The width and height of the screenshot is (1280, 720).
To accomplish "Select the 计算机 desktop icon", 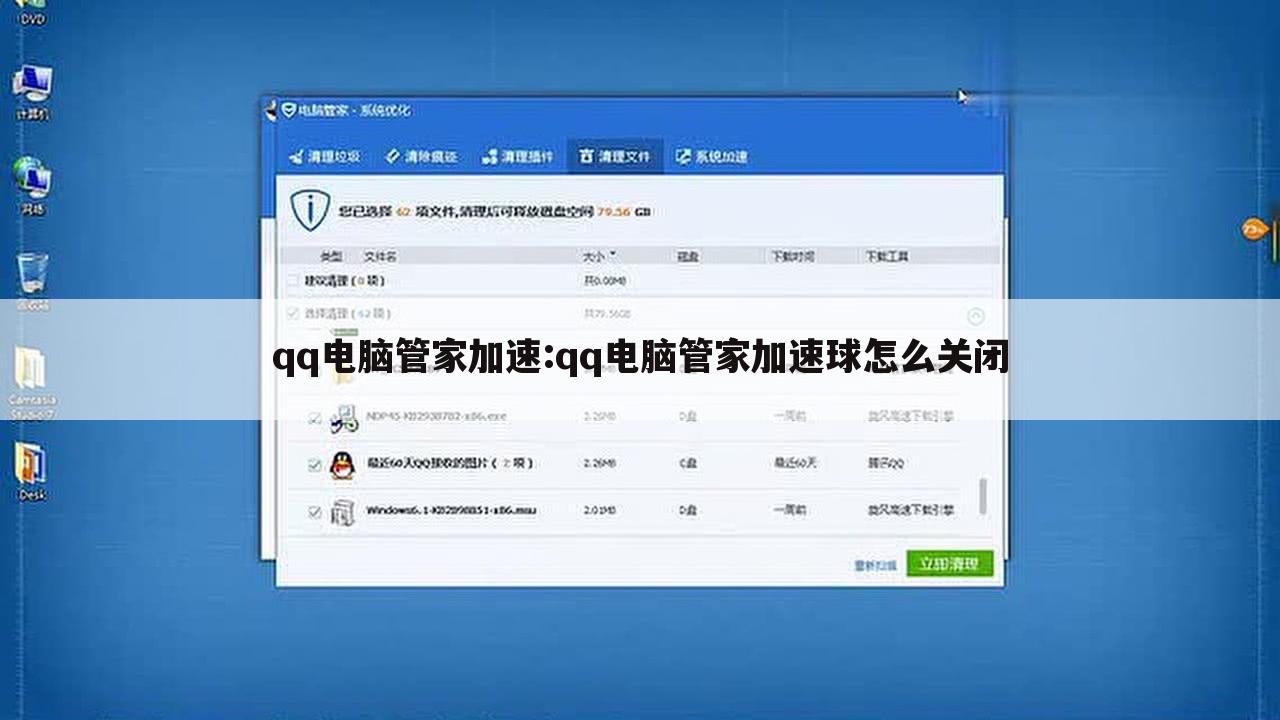I will [32, 91].
